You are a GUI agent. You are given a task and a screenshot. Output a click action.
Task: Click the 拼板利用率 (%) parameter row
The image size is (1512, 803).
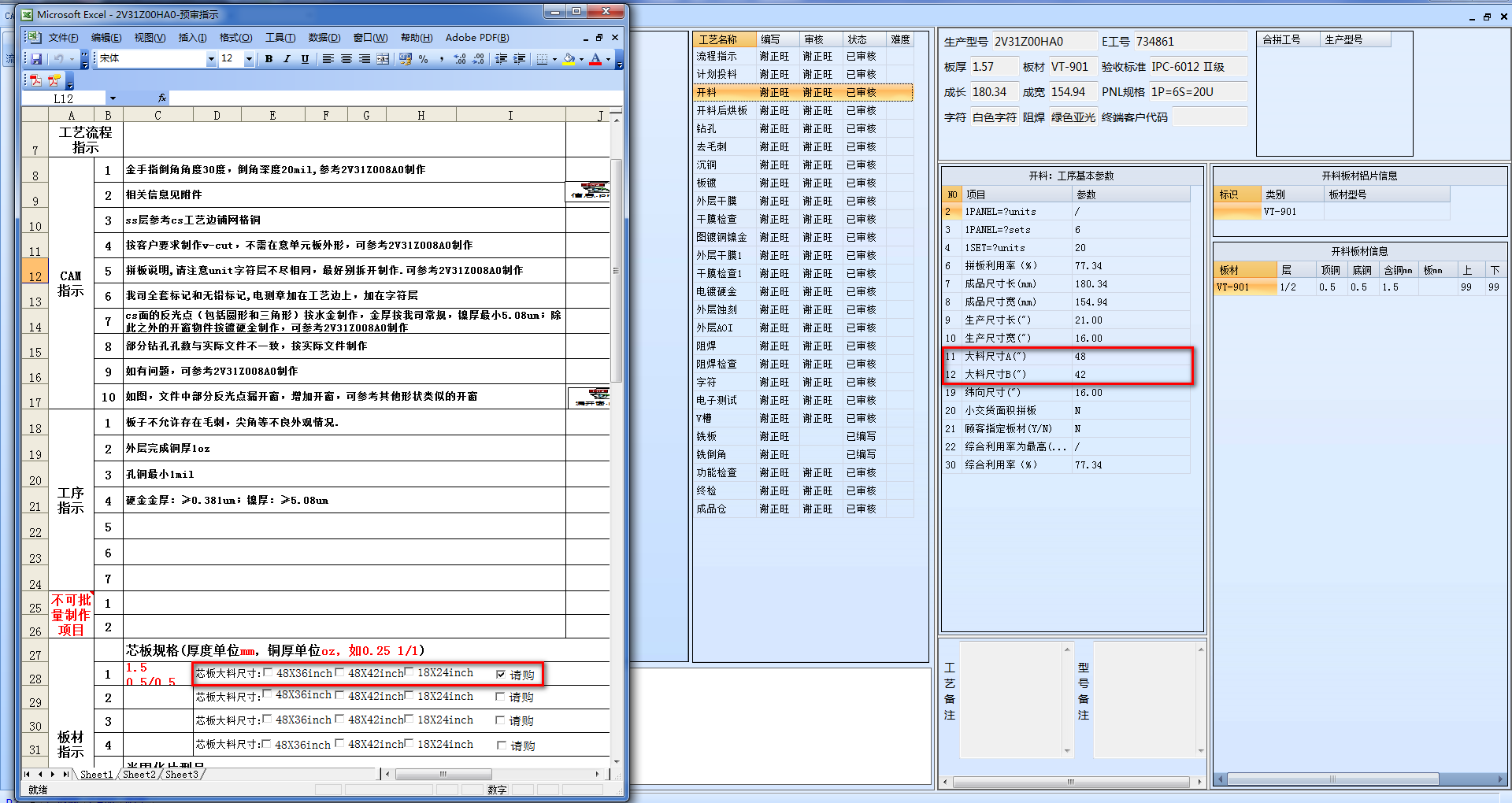pos(1065,266)
